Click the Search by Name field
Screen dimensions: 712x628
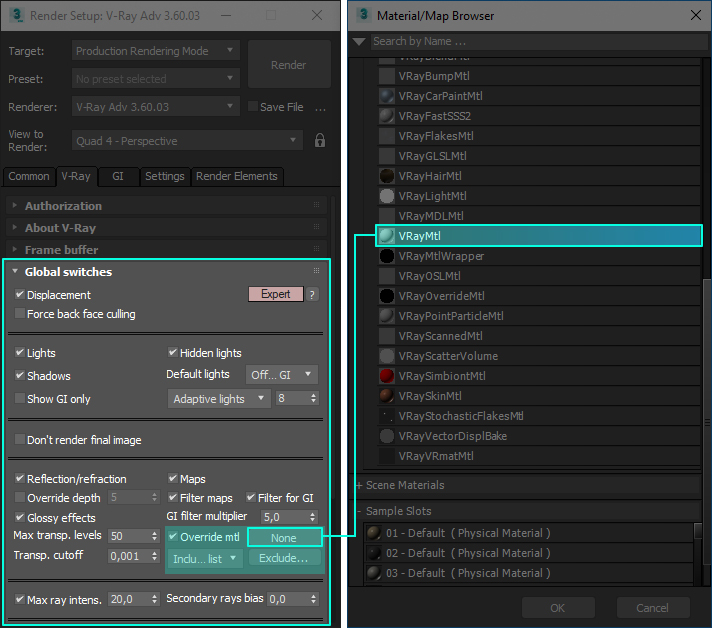pyautogui.click(x=539, y=41)
